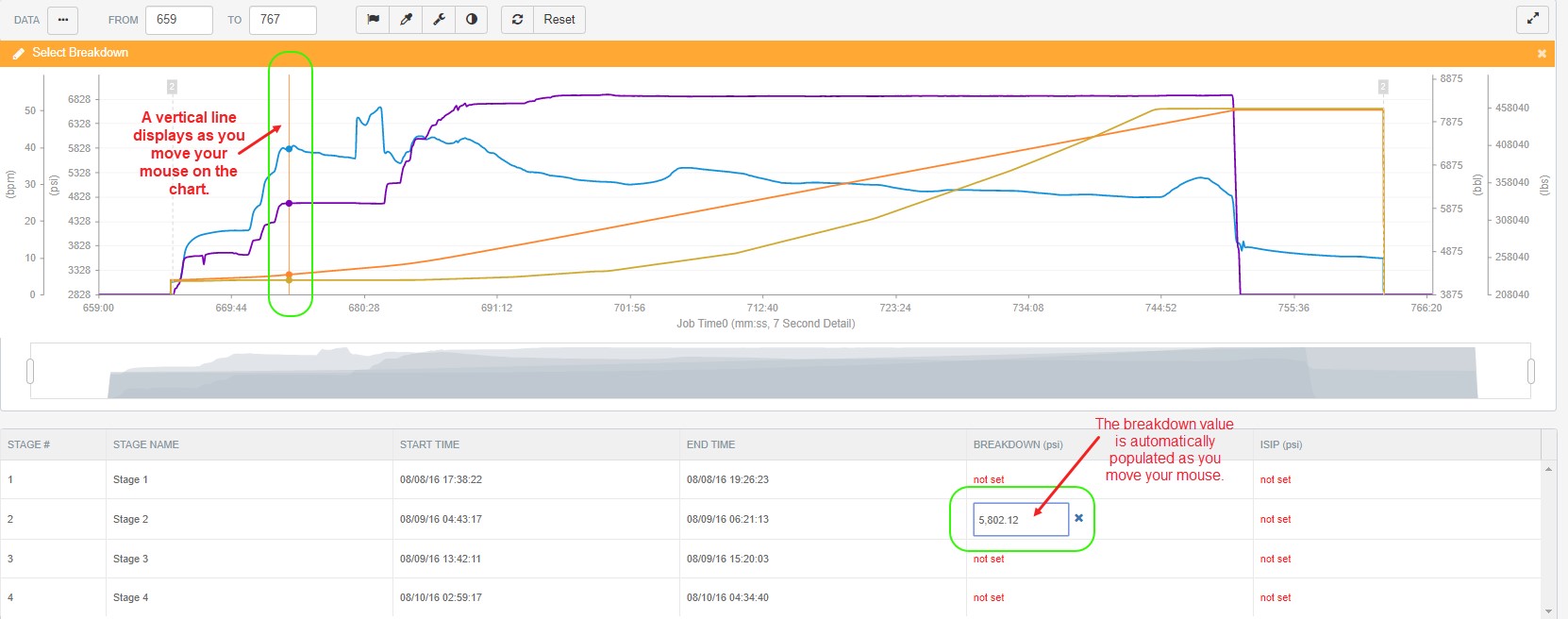Click Stage 4 breakdown 'not set' link
The image size is (1568, 619).
click(989, 597)
